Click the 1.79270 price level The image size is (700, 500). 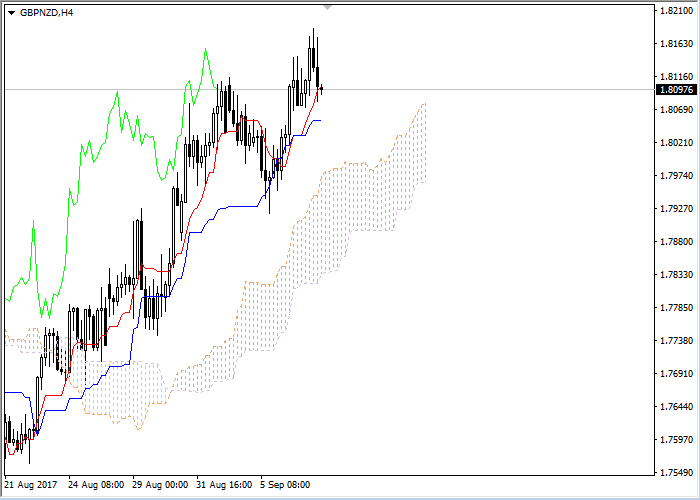(x=676, y=209)
